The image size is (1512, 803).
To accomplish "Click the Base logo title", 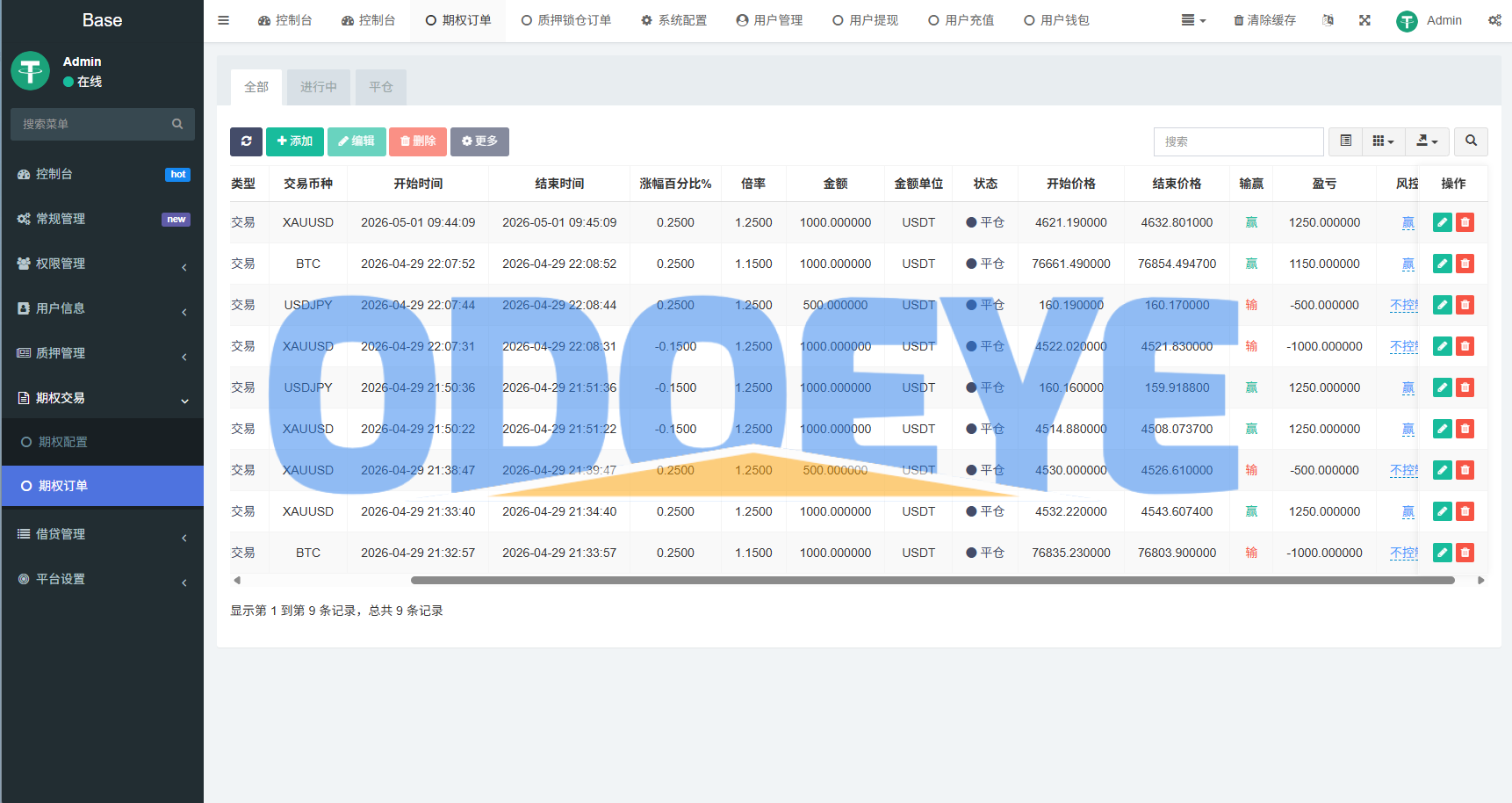I will pyautogui.click(x=102, y=20).
